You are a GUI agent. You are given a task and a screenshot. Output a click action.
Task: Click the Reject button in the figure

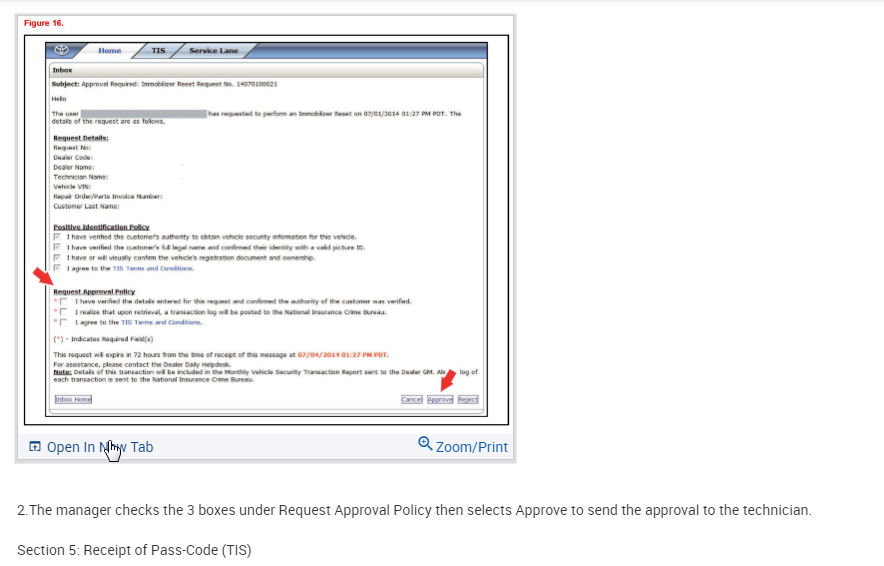pyautogui.click(x=468, y=399)
